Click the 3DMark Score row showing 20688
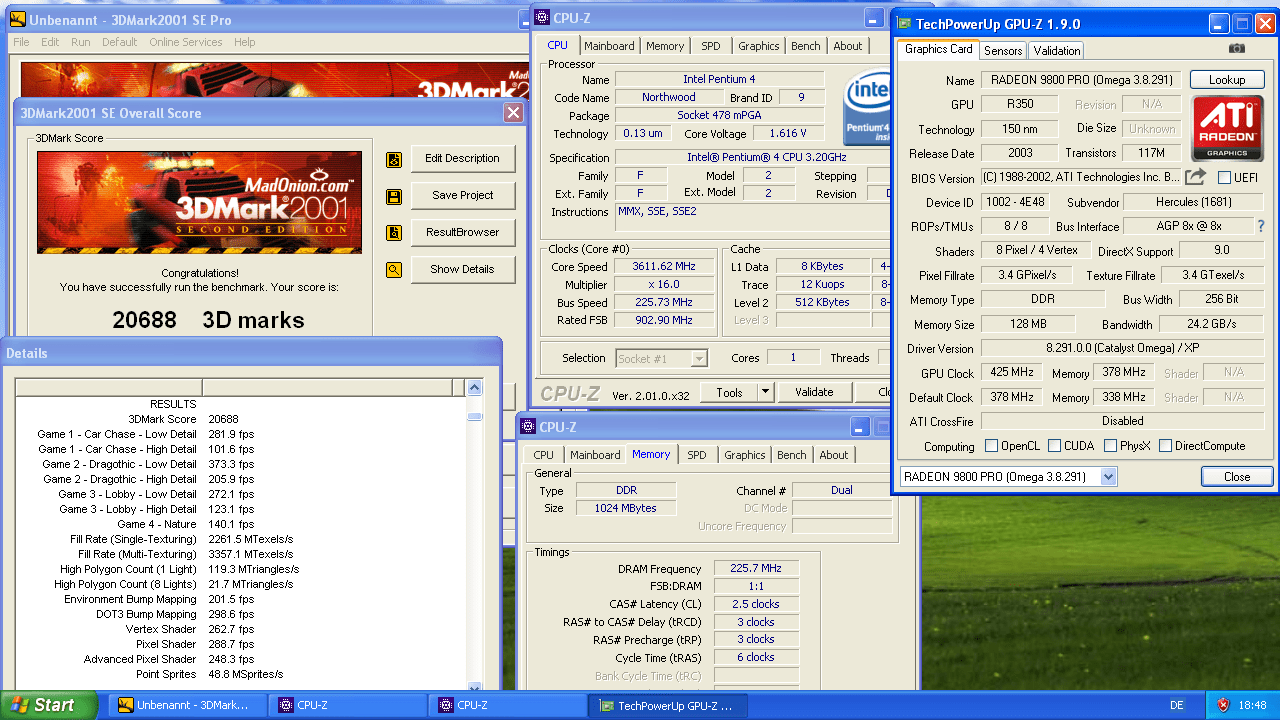This screenshot has width=1280, height=720. (240, 419)
